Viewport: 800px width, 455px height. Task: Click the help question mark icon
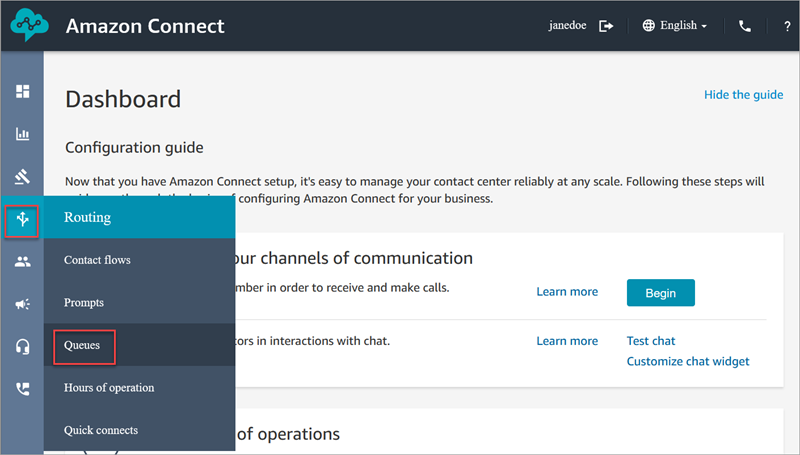786,26
